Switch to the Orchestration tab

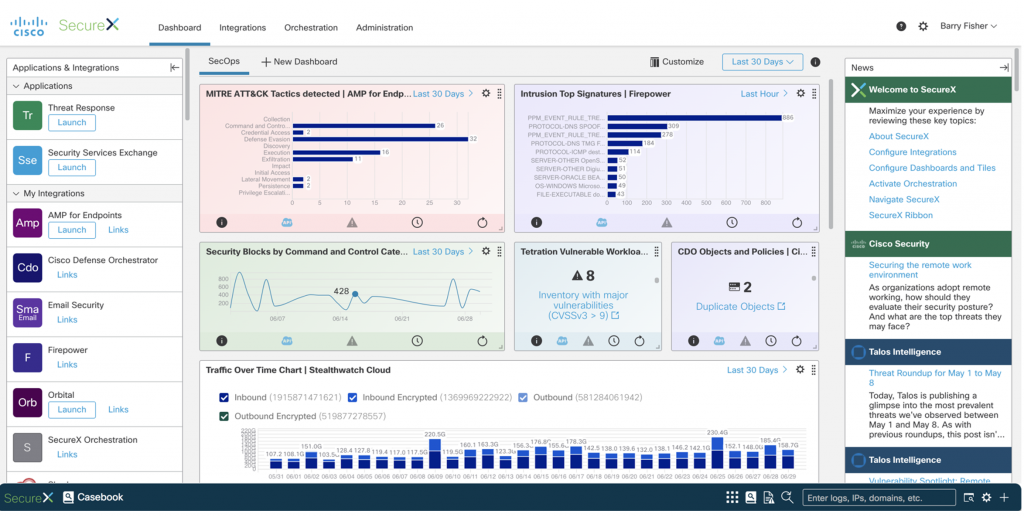[310, 28]
